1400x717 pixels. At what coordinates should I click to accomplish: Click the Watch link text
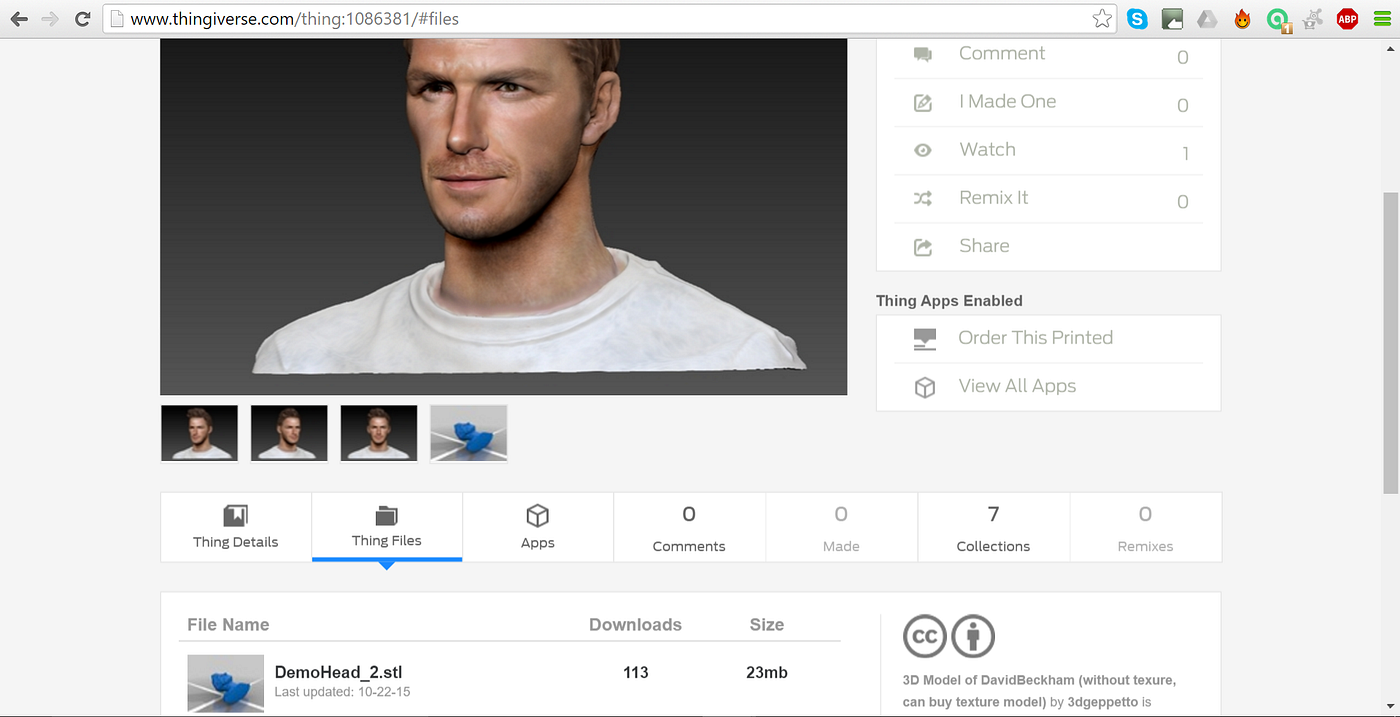pyautogui.click(x=987, y=150)
